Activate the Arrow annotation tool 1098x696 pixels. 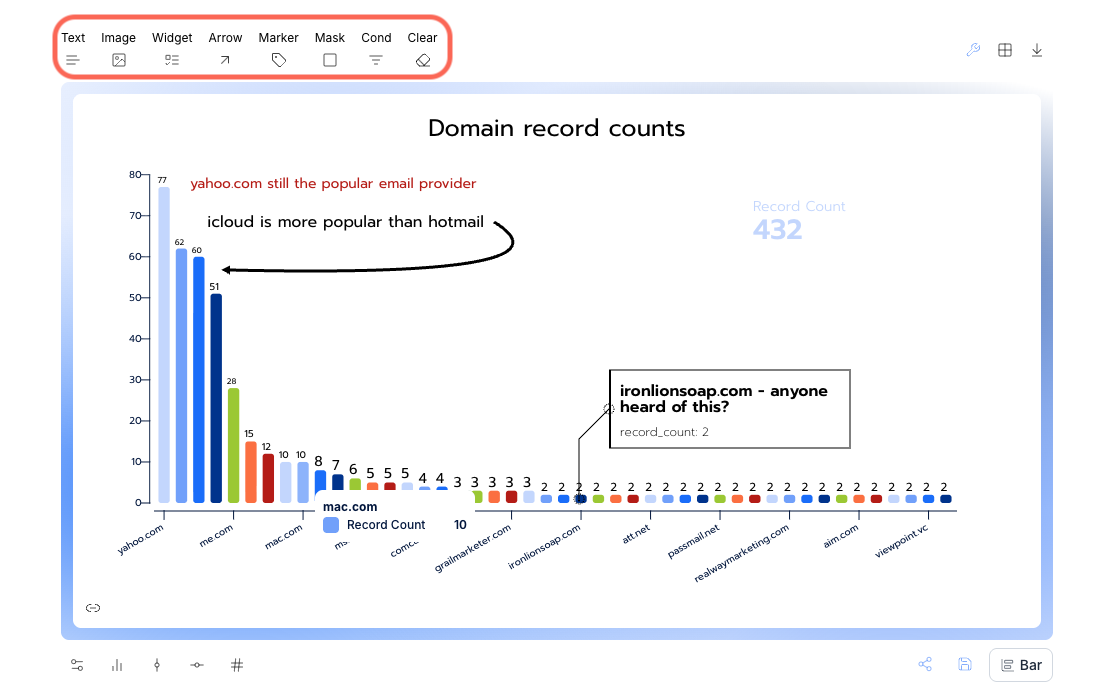coord(225,50)
